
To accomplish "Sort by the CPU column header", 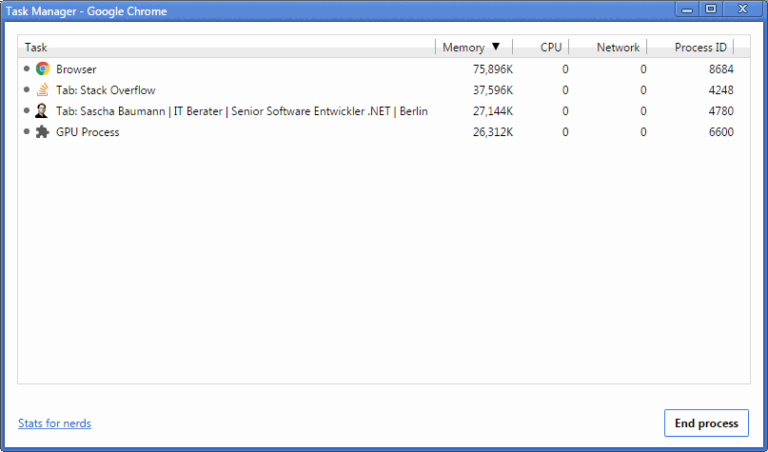I will (541, 47).
